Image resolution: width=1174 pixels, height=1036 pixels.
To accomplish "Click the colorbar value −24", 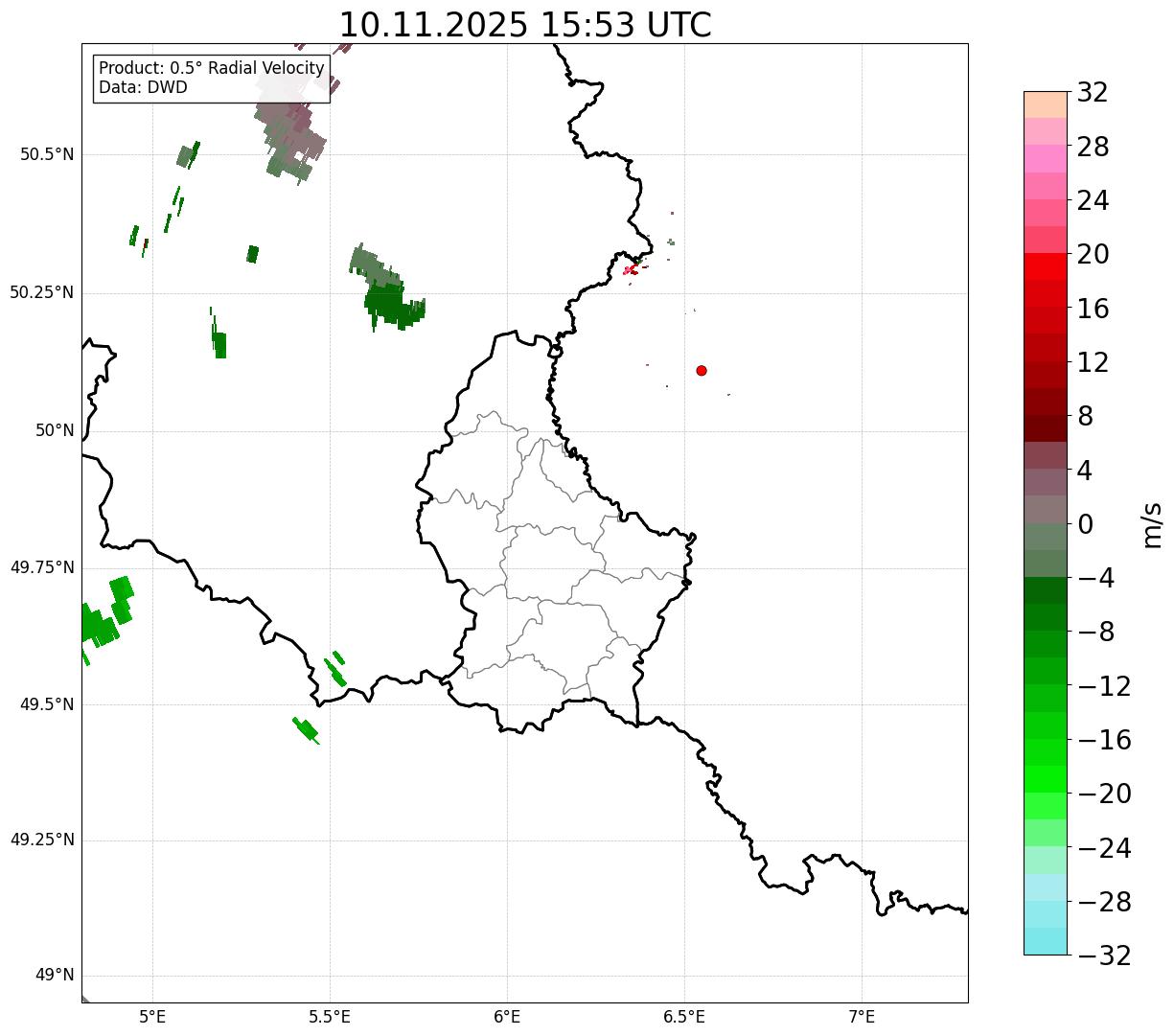I will pyautogui.click(x=1104, y=848).
